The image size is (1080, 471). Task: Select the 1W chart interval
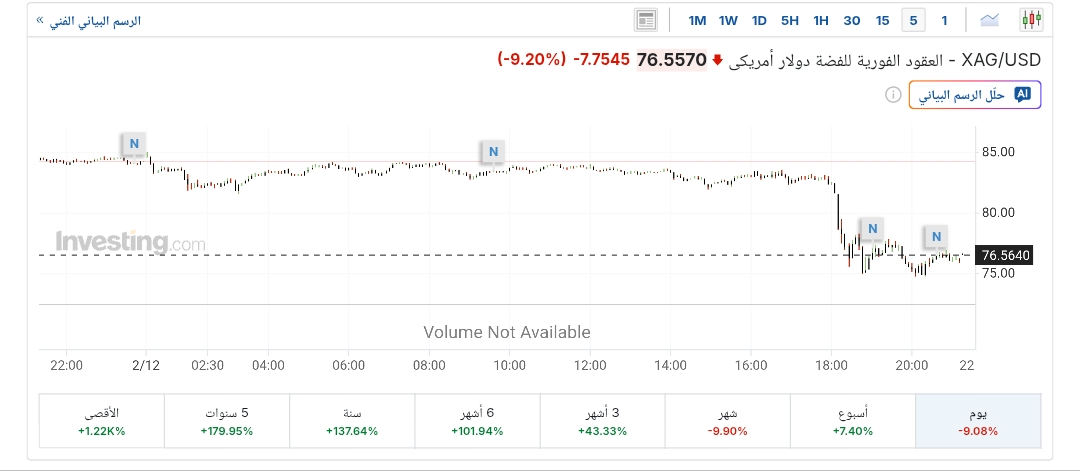pyautogui.click(x=728, y=20)
